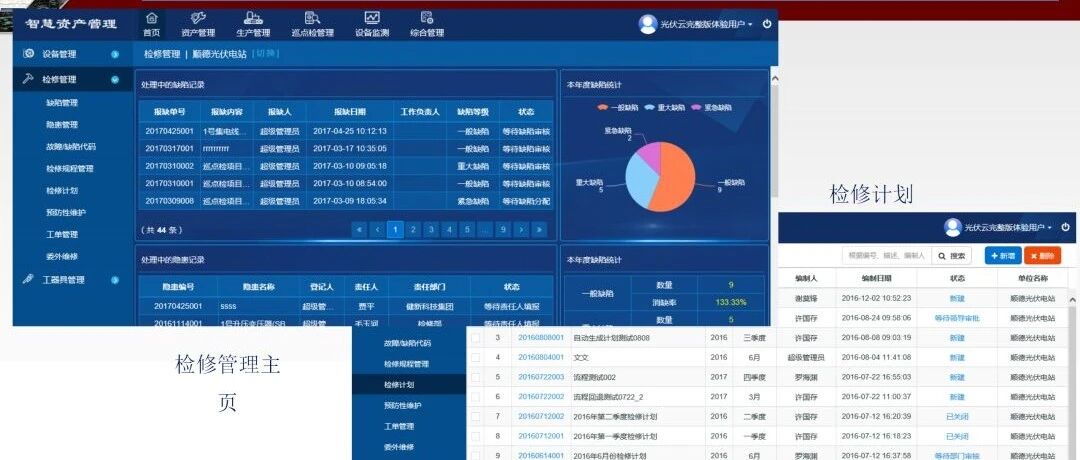Tick checkbox for plan 20160808001
Screen dimensions: 1080x460
coord(475,337)
